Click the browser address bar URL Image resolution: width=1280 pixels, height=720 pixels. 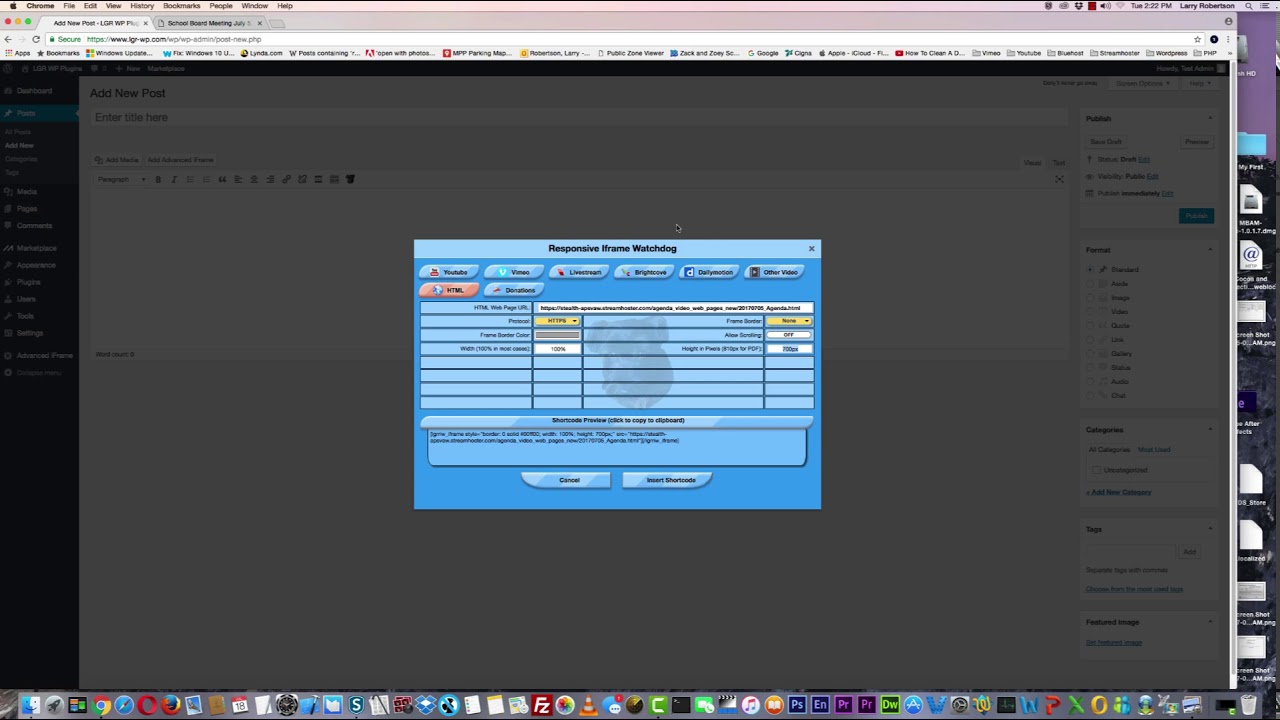[x=174, y=39]
